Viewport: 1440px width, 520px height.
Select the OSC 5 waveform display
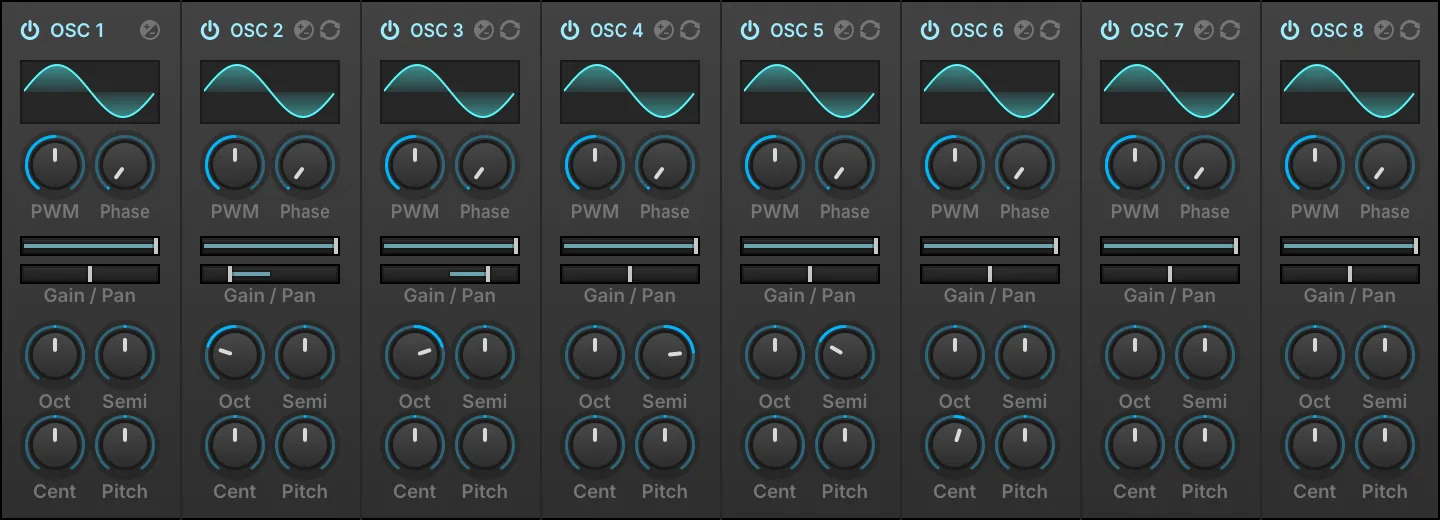tap(810, 92)
